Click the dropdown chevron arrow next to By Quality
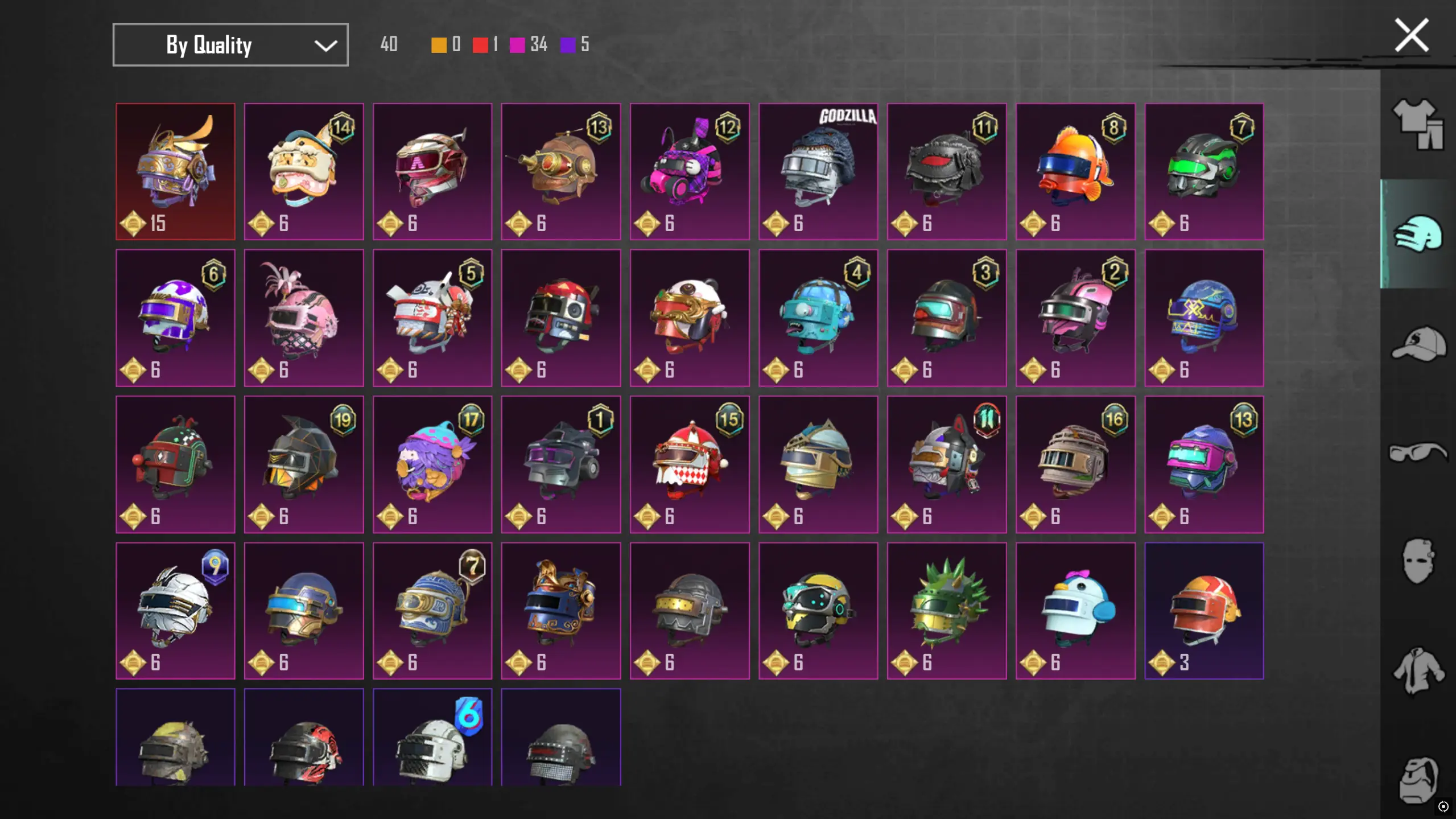The width and height of the screenshot is (1456, 819). pos(325,46)
